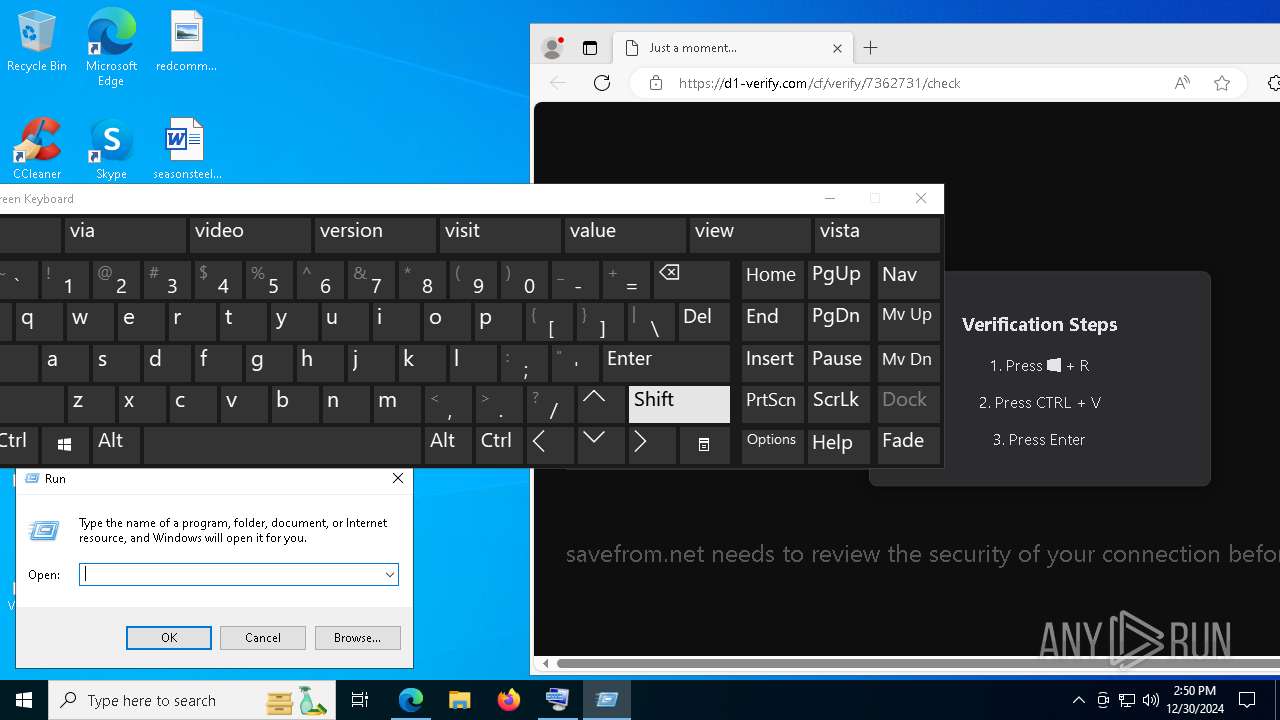This screenshot has height=720, width=1280.
Task: View site information via the lock icon
Action: (x=656, y=83)
